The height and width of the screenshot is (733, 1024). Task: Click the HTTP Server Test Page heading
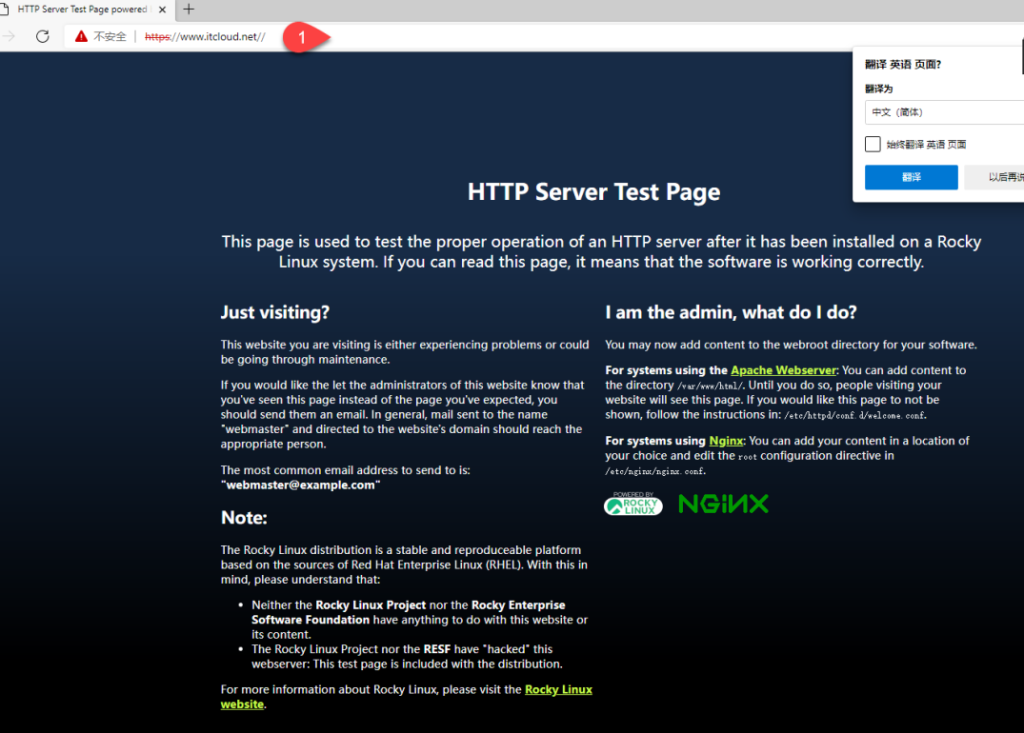593,192
